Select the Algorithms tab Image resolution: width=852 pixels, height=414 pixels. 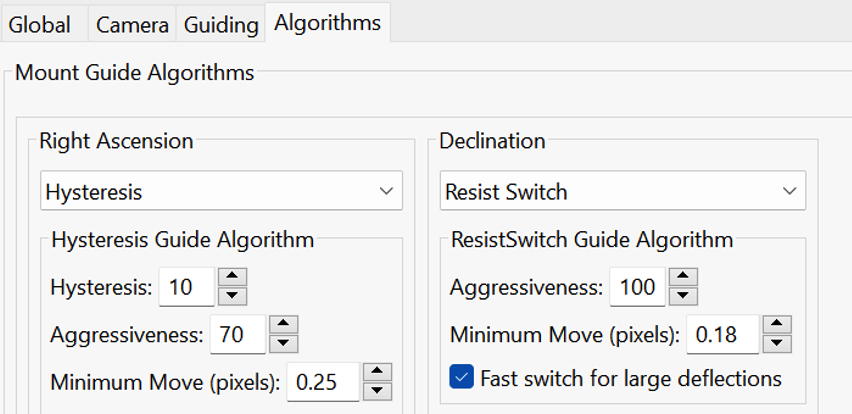click(x=327, y=23)
